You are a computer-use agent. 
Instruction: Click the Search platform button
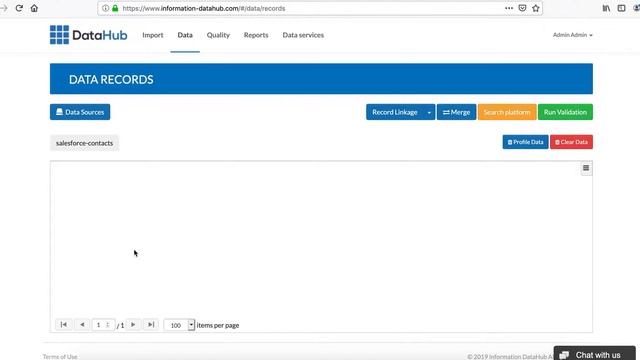[507, 112]
